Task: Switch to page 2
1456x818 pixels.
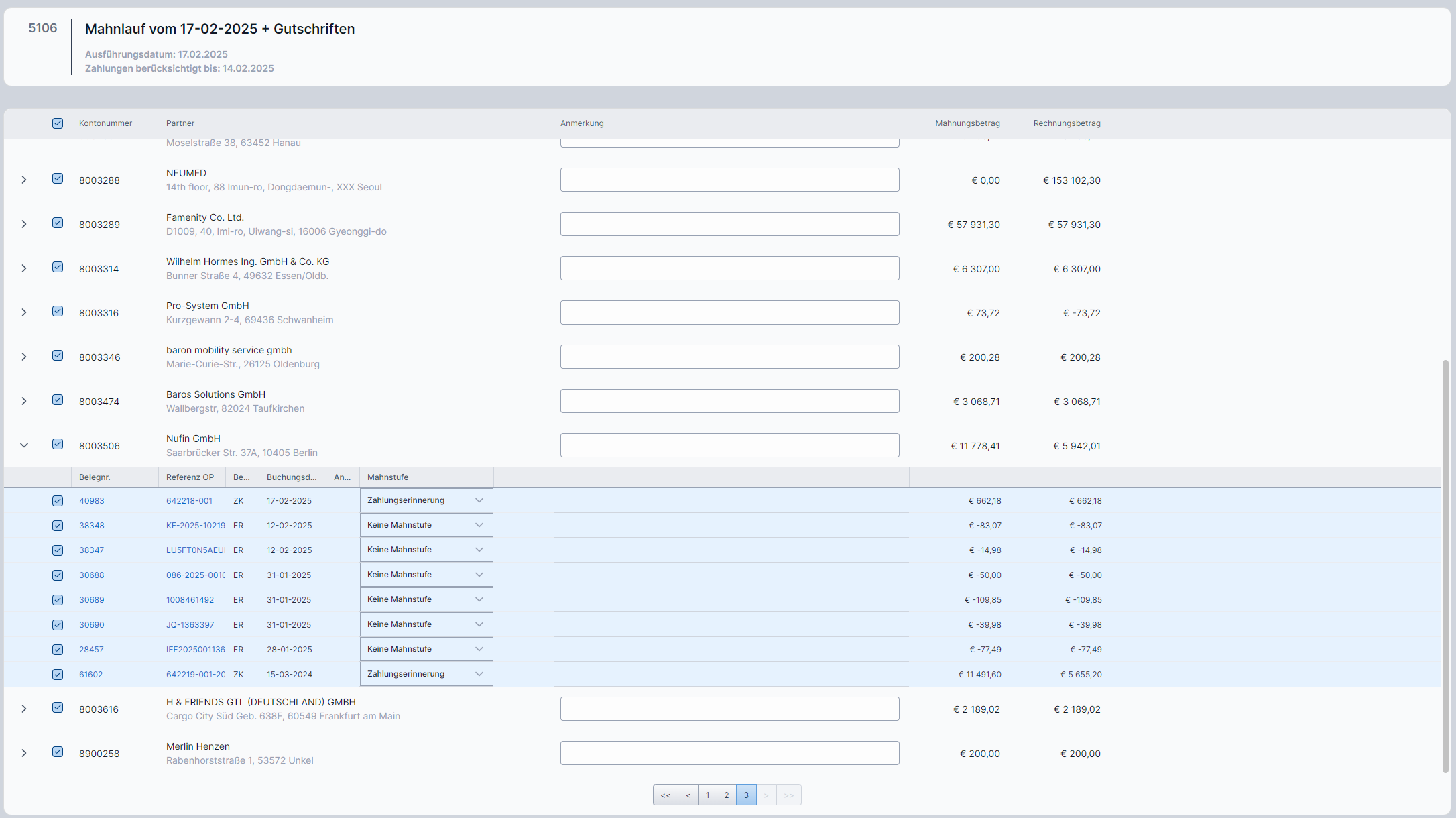Action: point(727,795)
